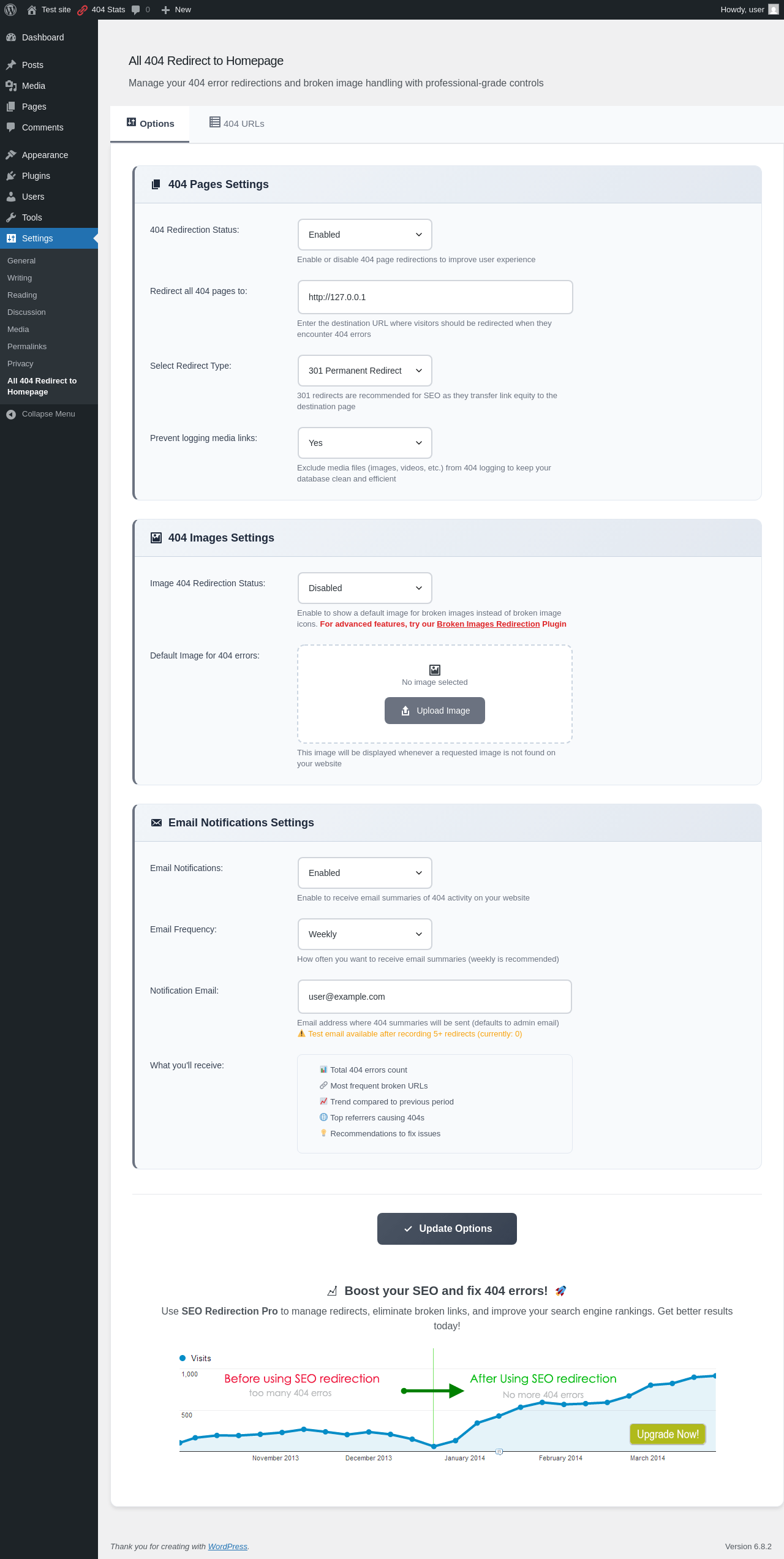784x1559 pixels.
Task: Open the user avatar icon
Action: (x=774, y=10)
